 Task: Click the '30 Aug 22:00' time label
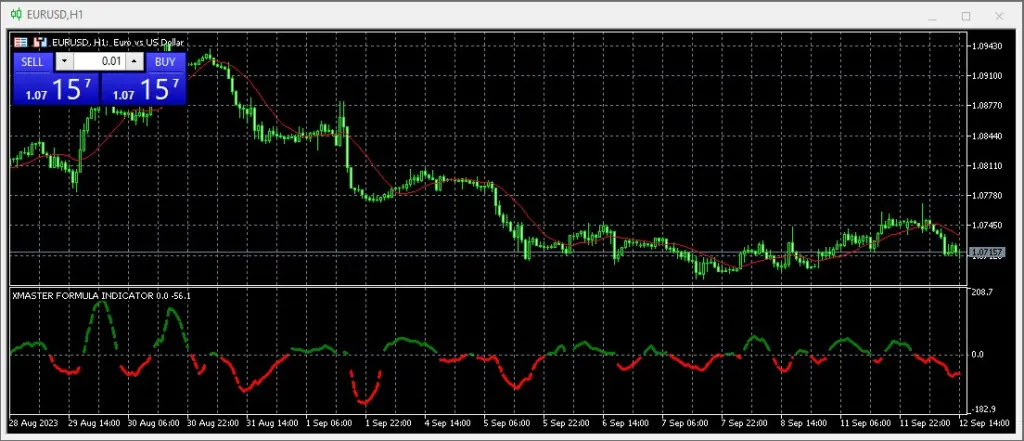coord(213,423)
